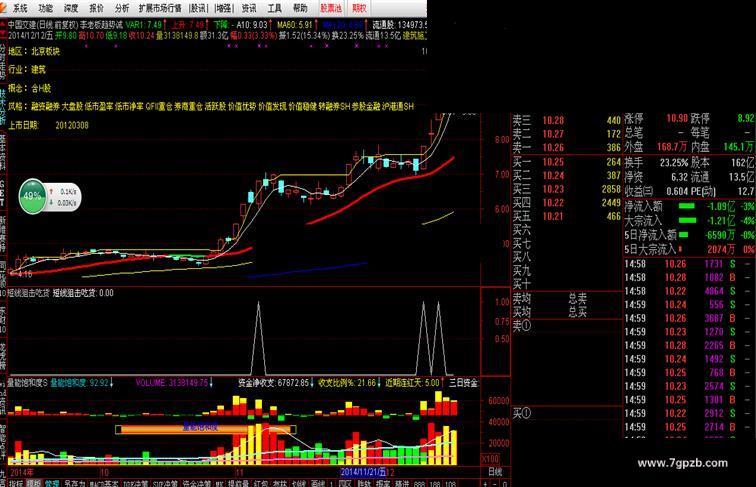This screenshot has width=756, height=487.
Task: Select the 买三 10.23 order row
Action: [567, 189]
